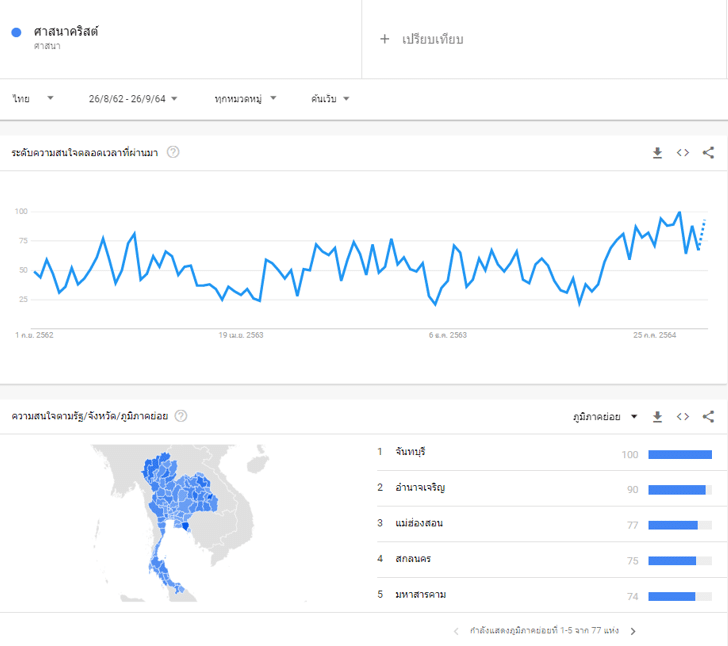Open the ภูมิภาคย่อย region type dropdown
Screen dimensions: 728x646
coord(605,416)
